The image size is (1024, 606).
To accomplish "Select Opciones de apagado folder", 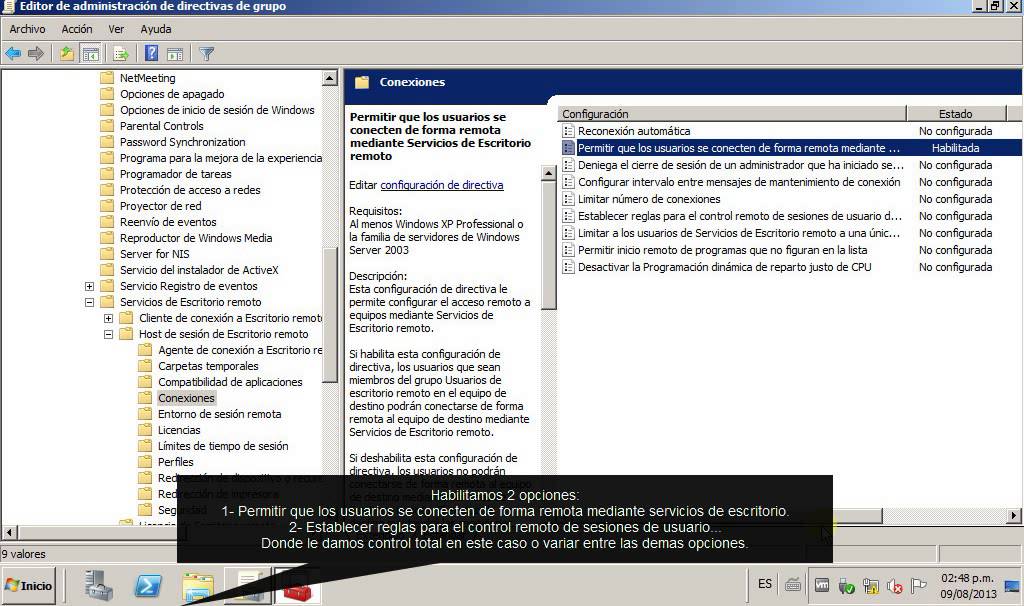I will (x=172, y=94).
